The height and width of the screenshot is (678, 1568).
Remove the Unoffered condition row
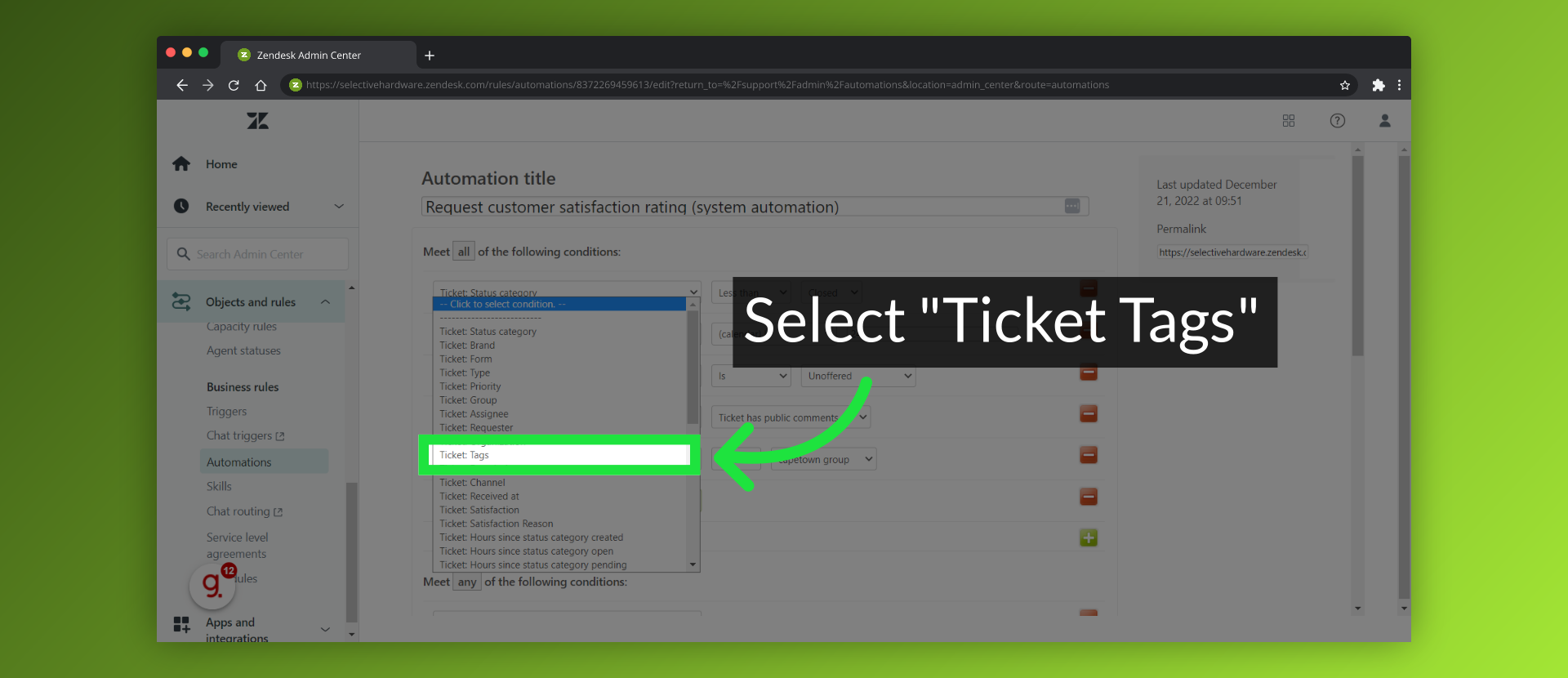[1089, 372]
